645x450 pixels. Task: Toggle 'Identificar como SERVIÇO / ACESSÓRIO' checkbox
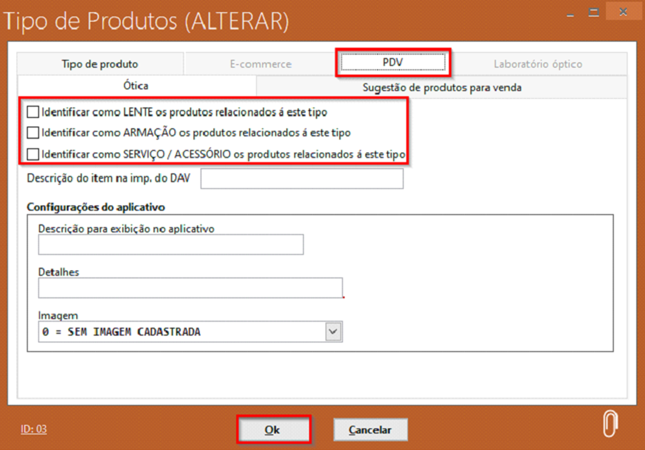34,155
